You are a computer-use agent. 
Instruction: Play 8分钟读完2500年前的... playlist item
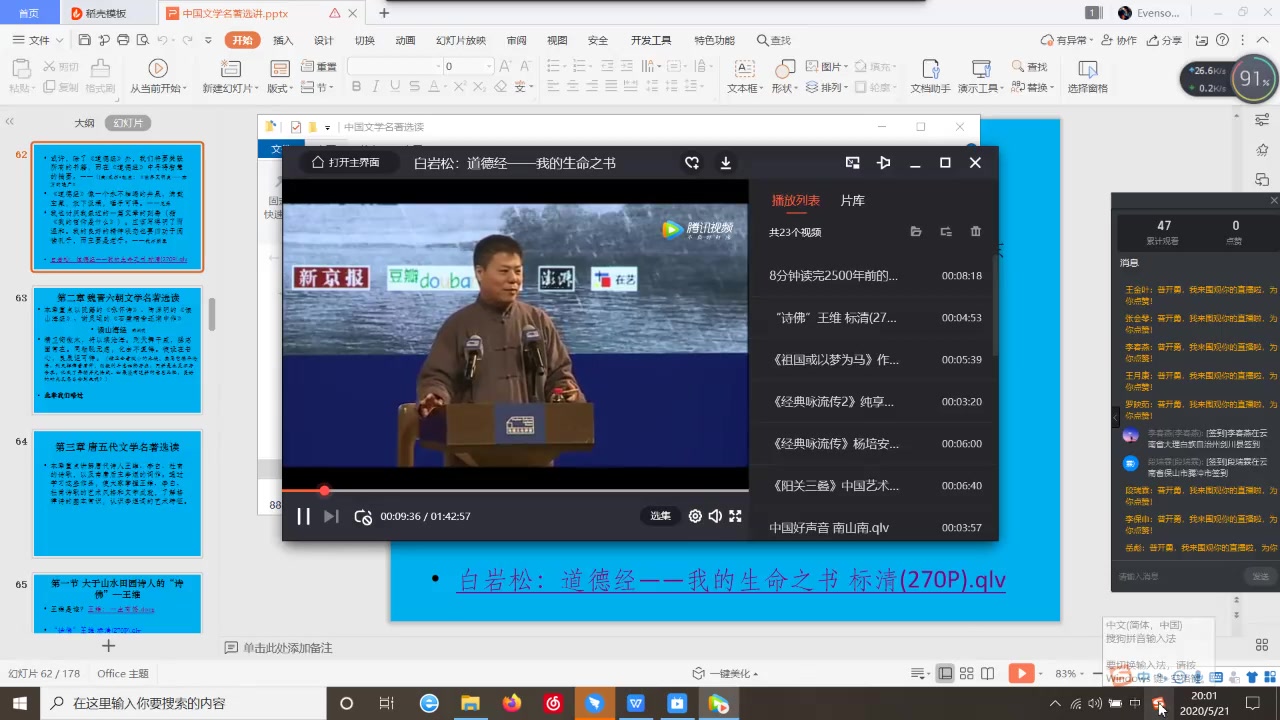[x=873, y=275]
